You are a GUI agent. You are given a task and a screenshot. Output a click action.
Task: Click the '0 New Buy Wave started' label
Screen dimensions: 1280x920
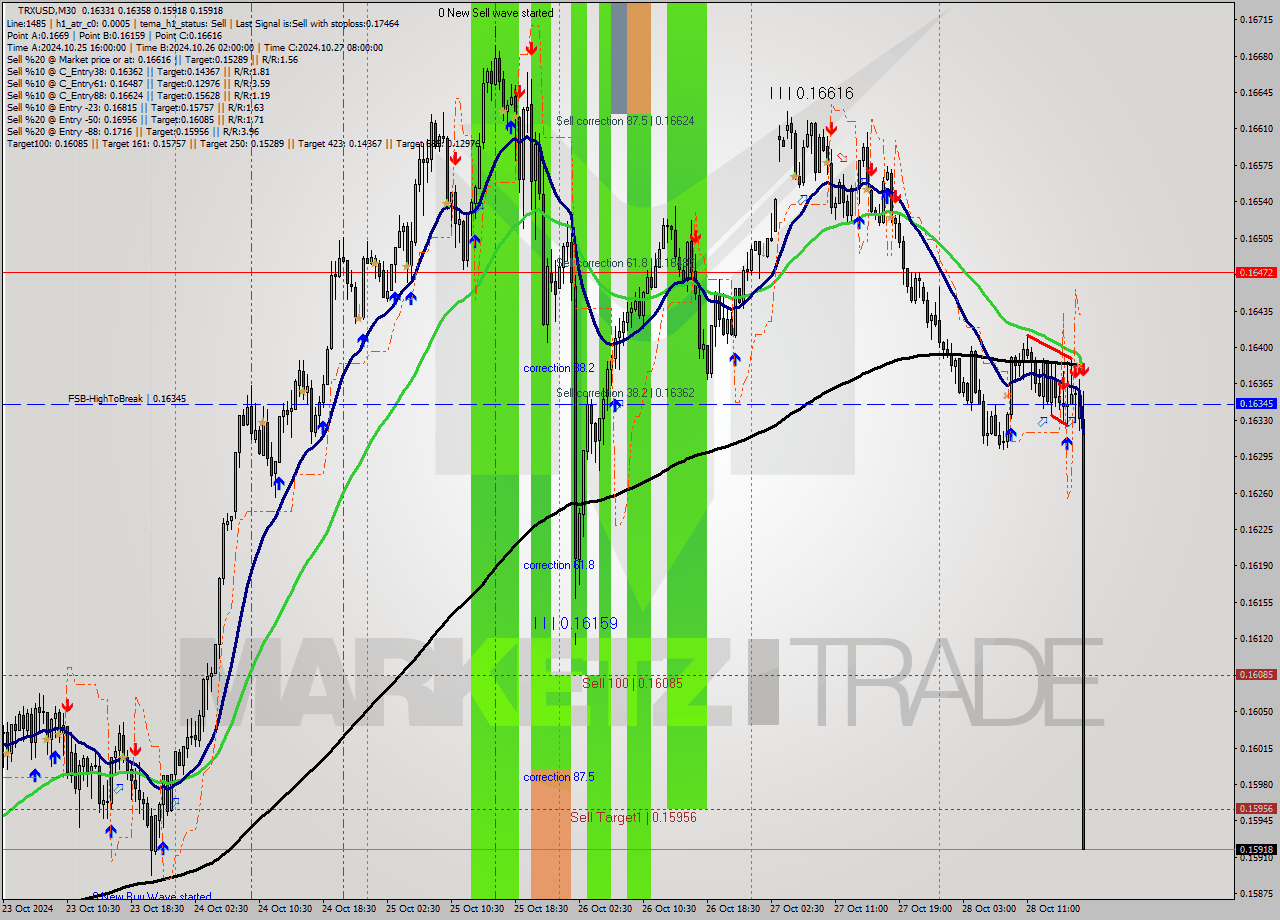(x=152, y=897)
